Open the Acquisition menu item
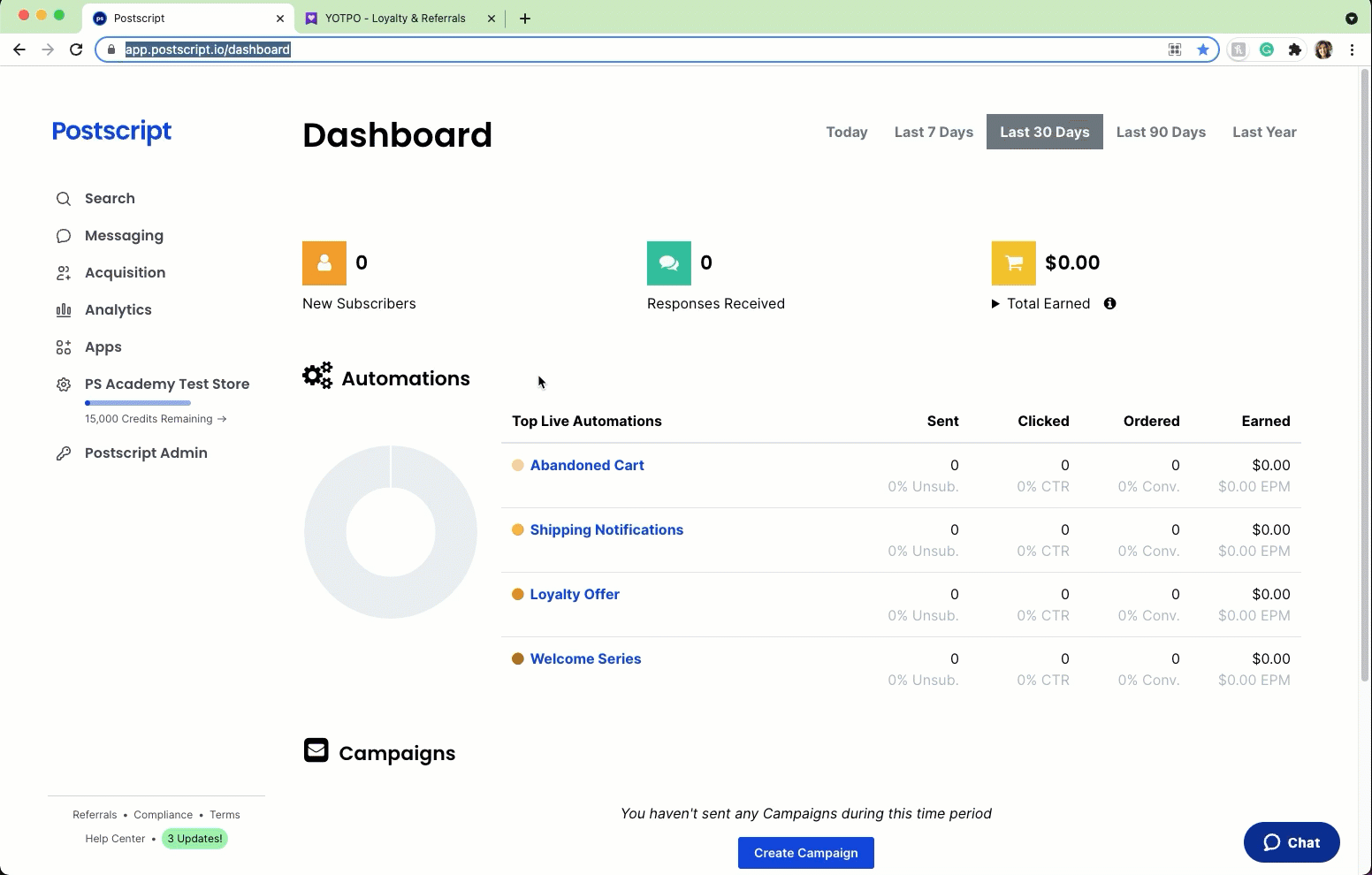This screenshot has height=875, width=1372. pyautogui.click(x=125, y=273)
